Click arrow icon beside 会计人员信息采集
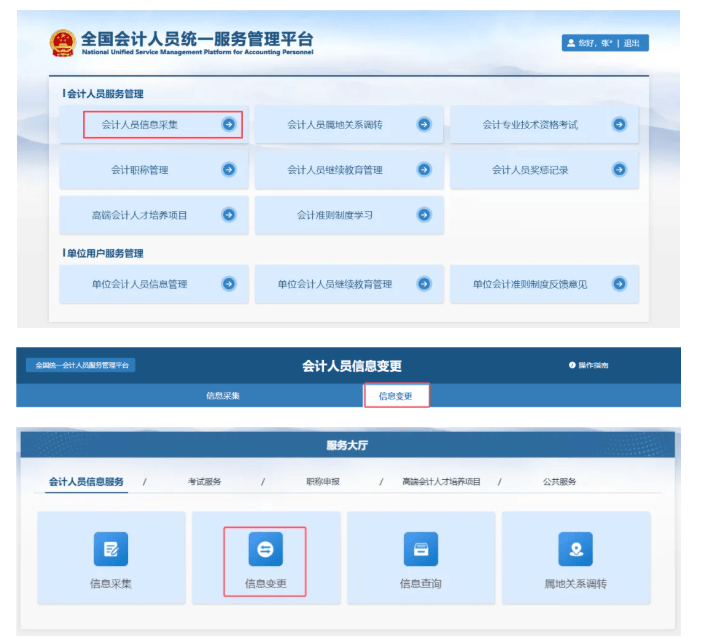The height and width of the screenshot is (643, 706). pos(229,125)
